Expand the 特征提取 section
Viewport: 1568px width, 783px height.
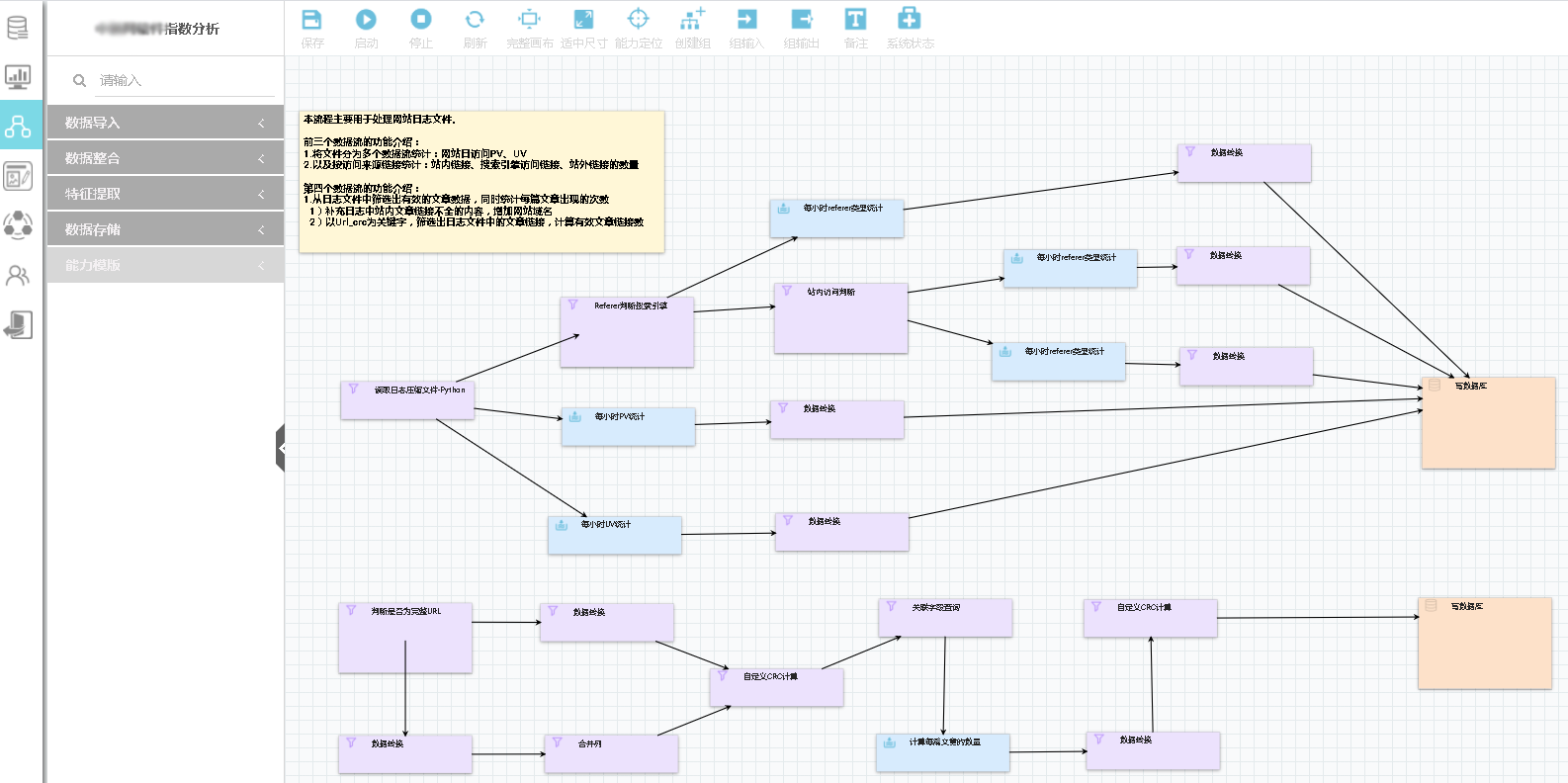[x=165, y=194]
